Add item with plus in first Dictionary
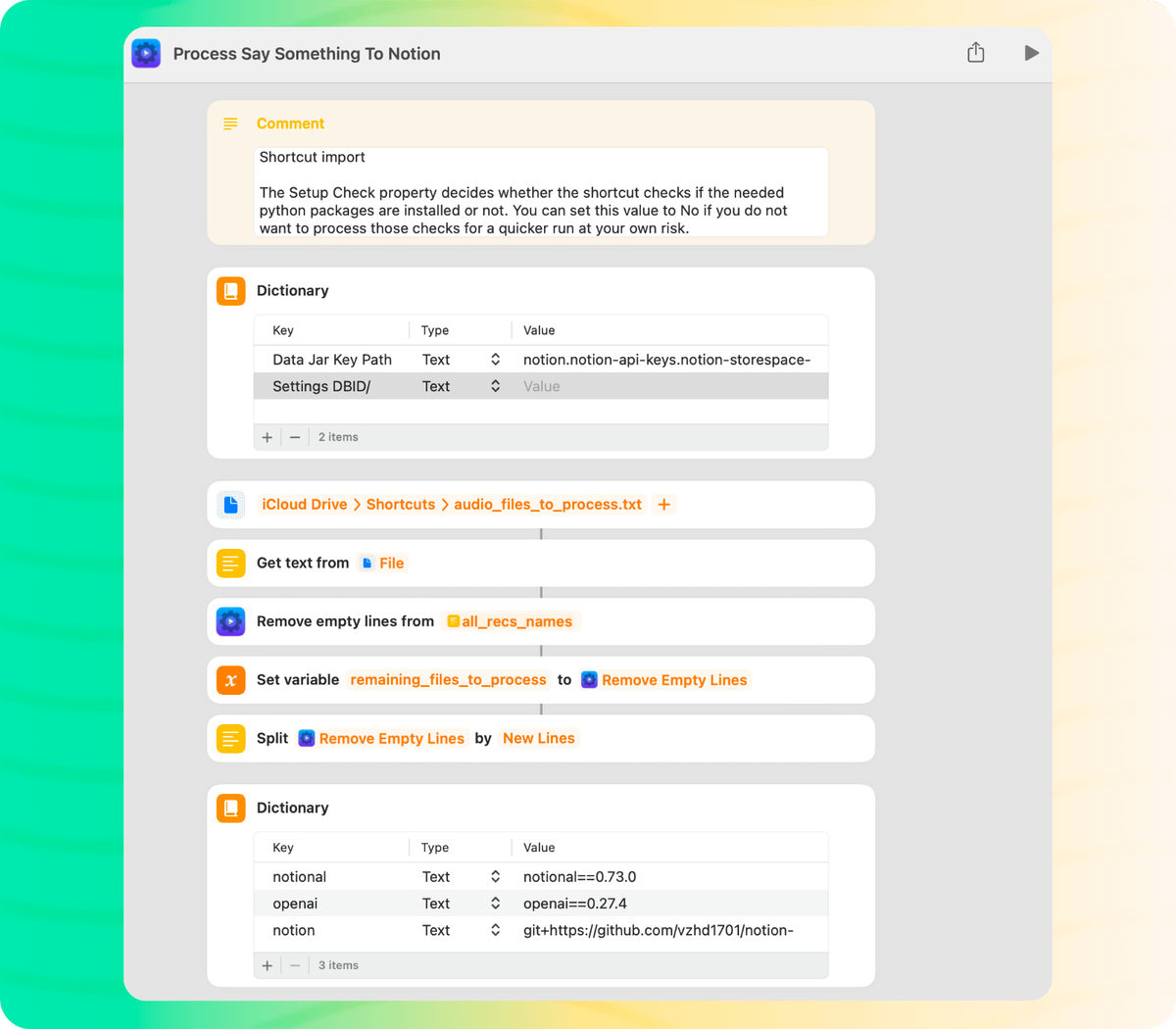1176x1029 pixels. pos(268,437)
